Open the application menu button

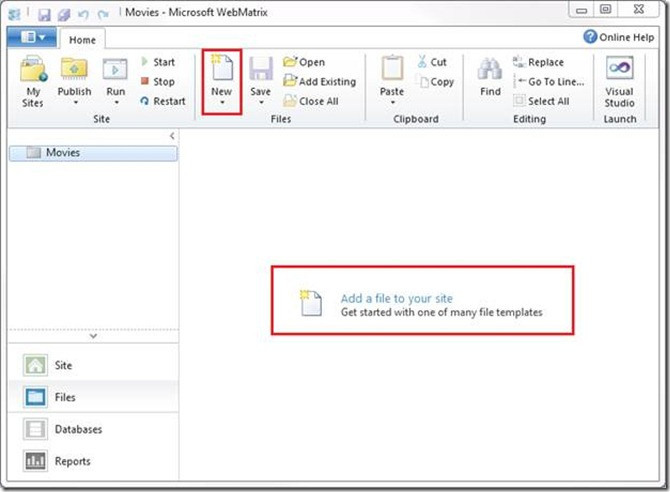(32, 37)
